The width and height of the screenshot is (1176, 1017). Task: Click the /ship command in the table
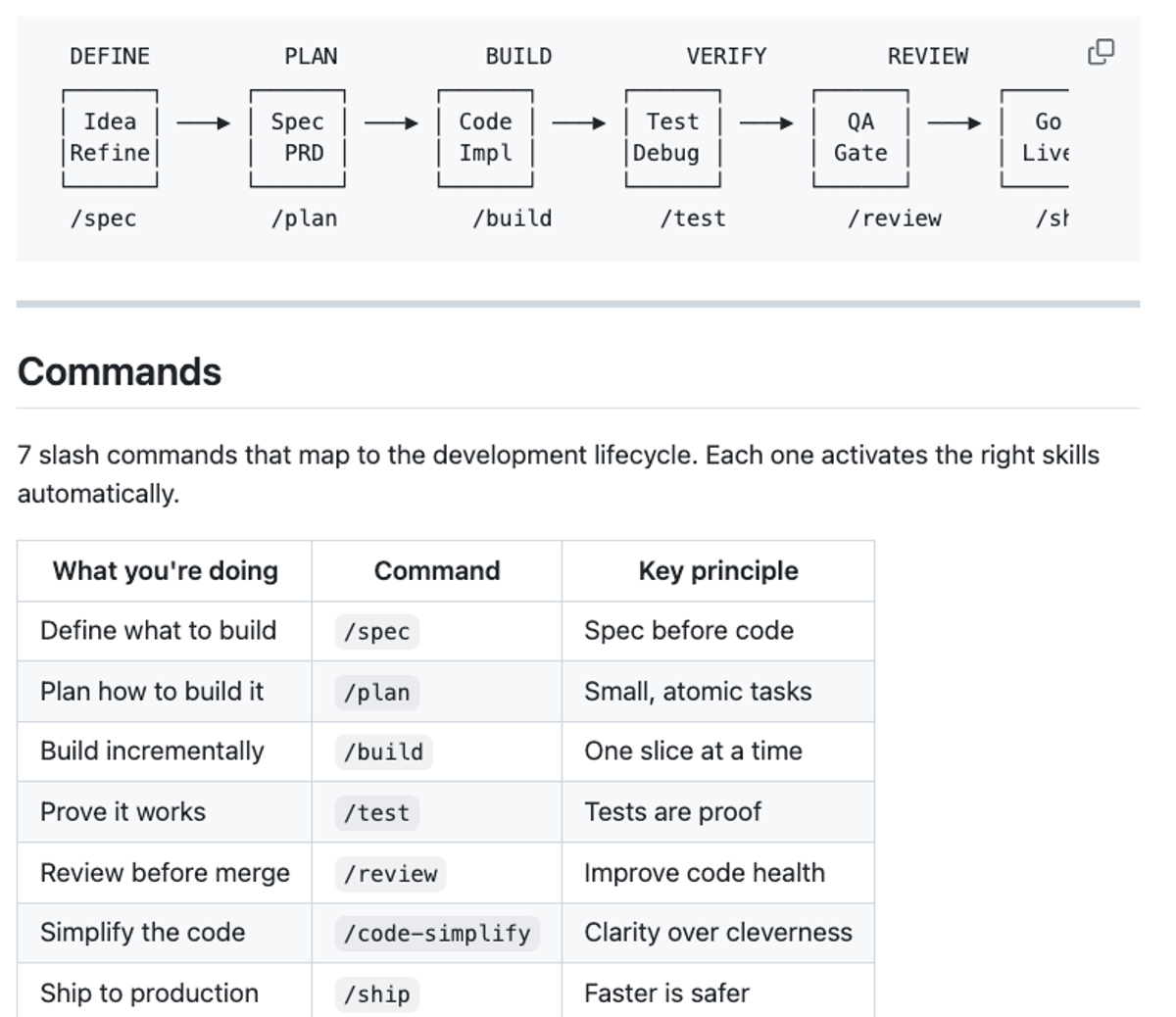(x=376, y=993)
